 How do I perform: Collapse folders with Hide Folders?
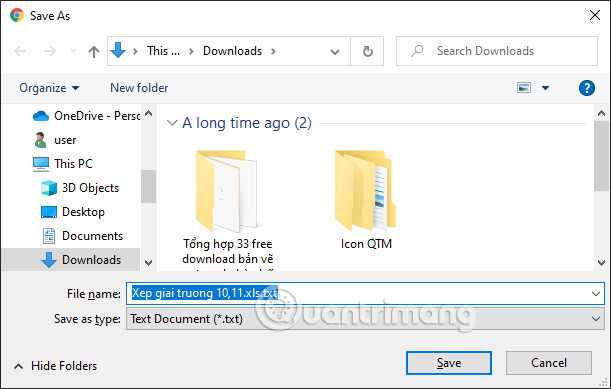pos(56,366)
